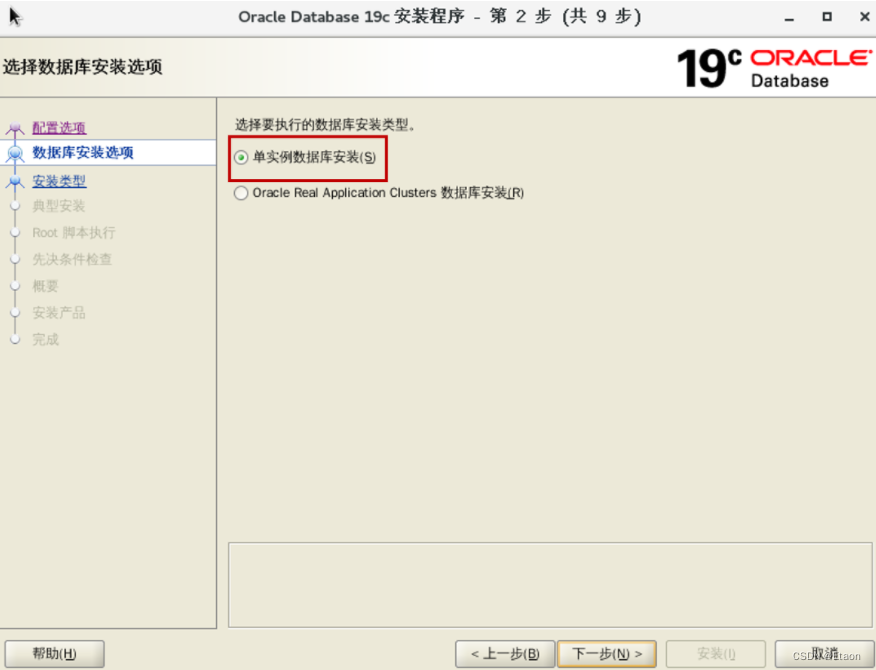Proceed with 下一步(N) button
Image resolution: width=876 pixels, height=670 pixels.
(607, 653)
